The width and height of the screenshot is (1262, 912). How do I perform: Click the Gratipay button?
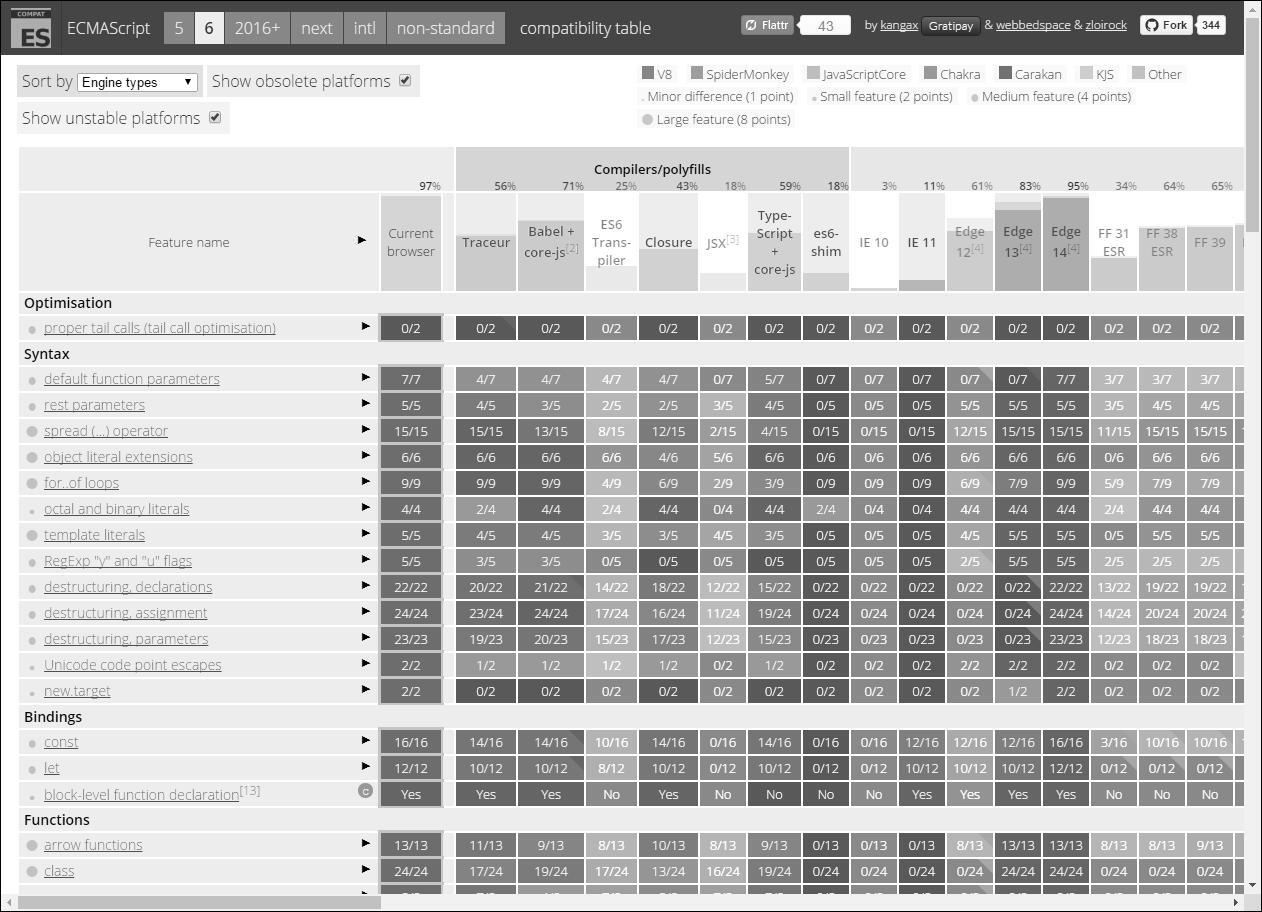tap(950, 26)
